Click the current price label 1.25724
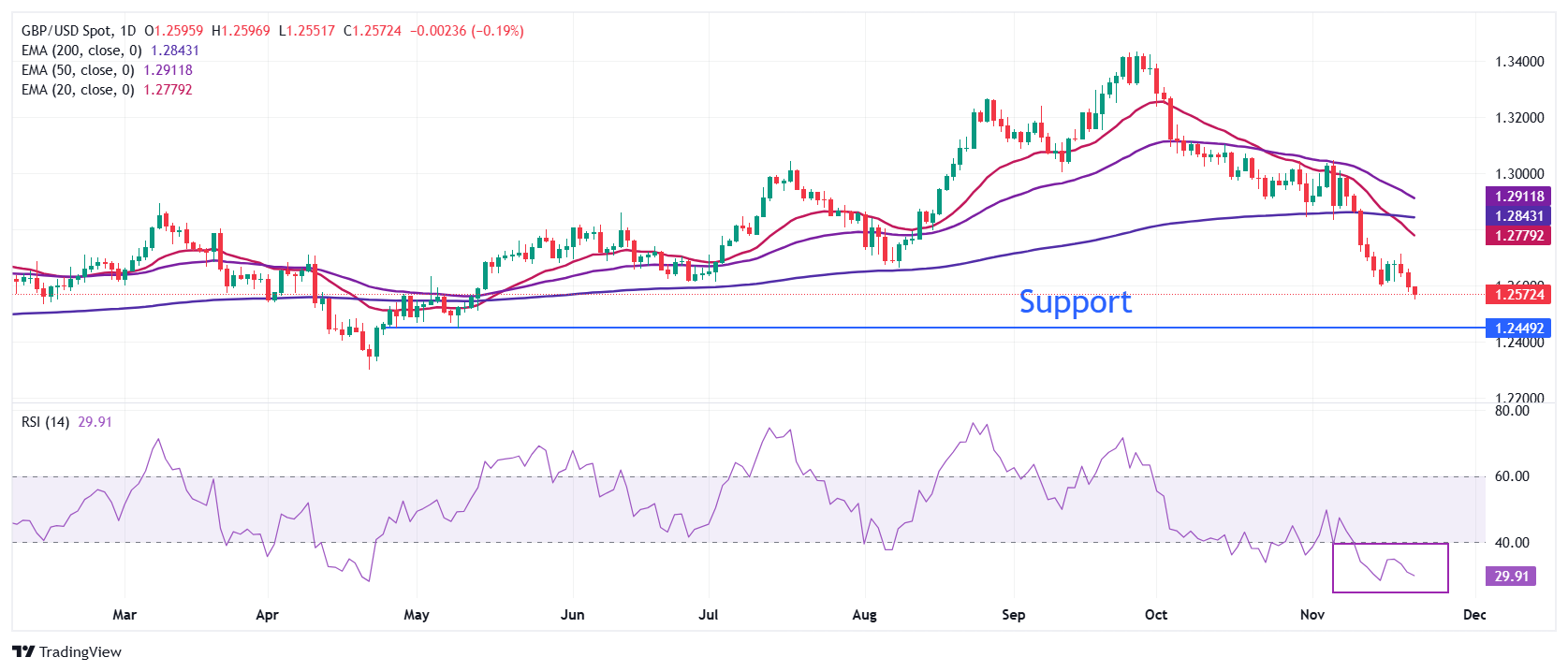The image size is (1568, 672). point(1518,295)
